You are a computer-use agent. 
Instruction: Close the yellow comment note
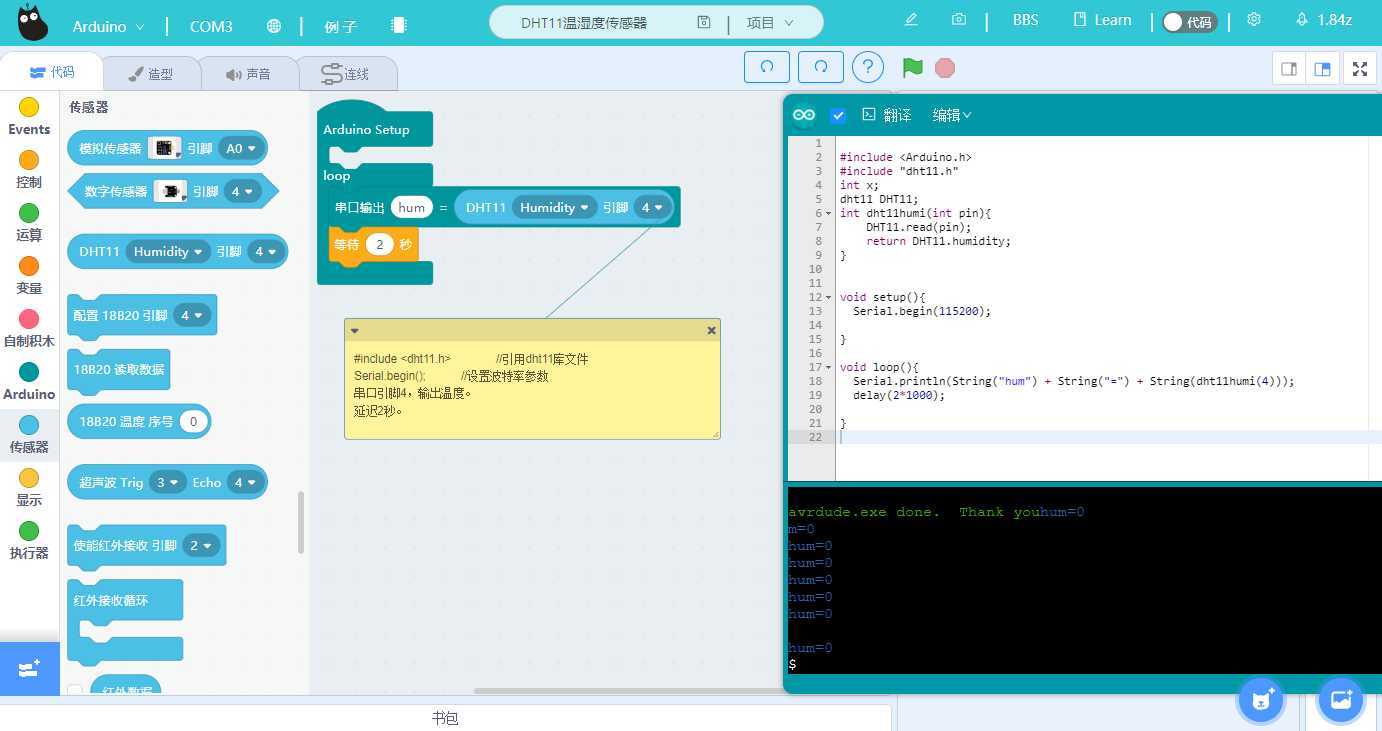pos(711,330)
